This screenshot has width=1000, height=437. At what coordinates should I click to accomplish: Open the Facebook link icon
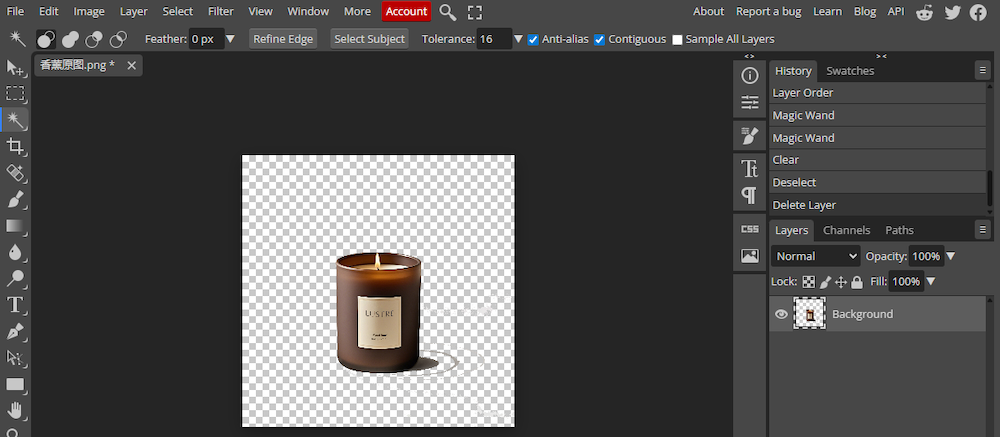coord(978,11)
